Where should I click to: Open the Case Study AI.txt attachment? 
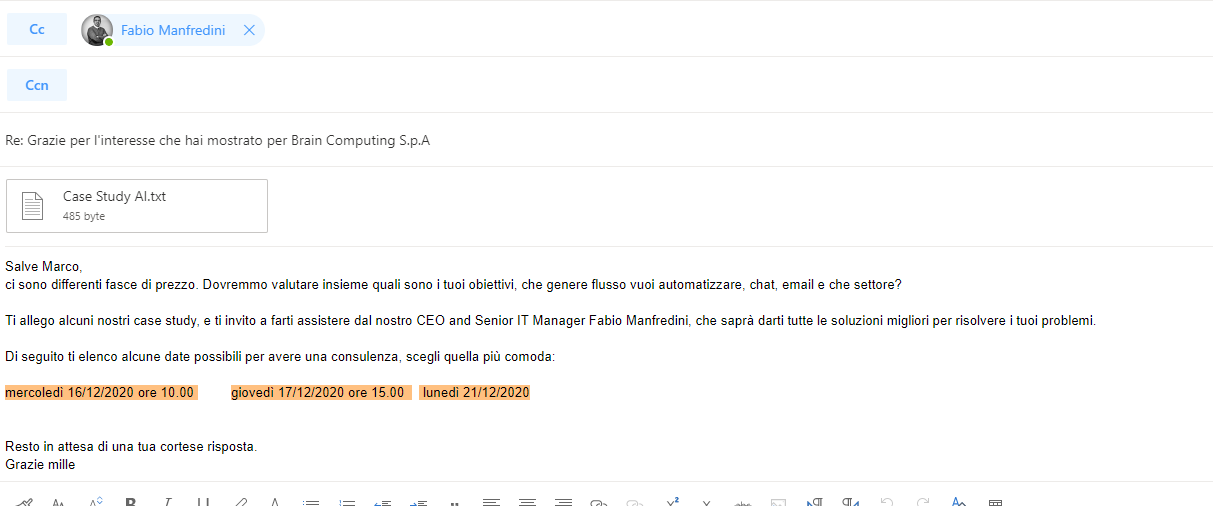(137, 205)
